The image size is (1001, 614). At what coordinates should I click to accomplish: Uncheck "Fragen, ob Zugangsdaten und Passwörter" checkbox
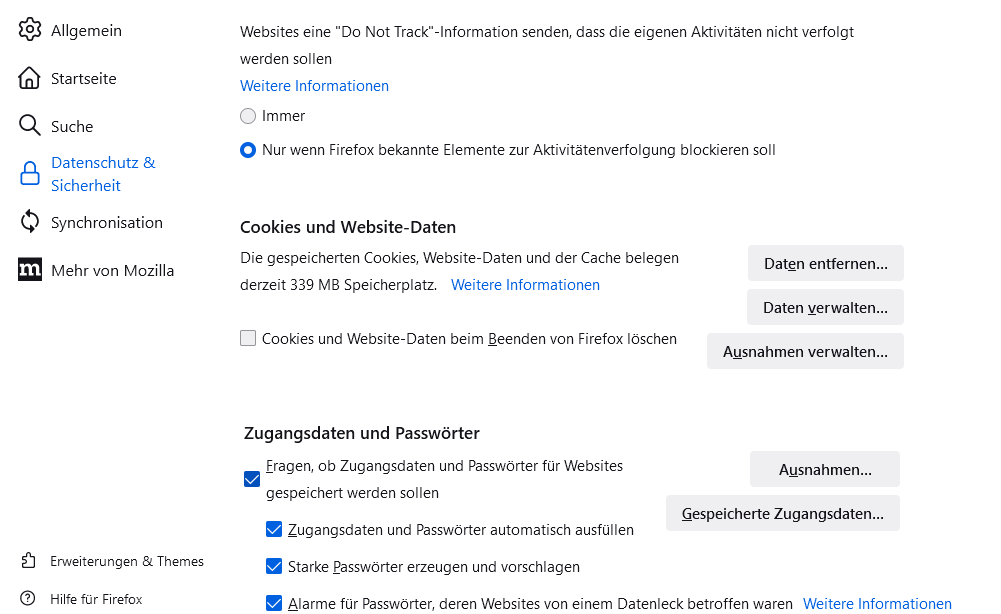tap(252, 479)
